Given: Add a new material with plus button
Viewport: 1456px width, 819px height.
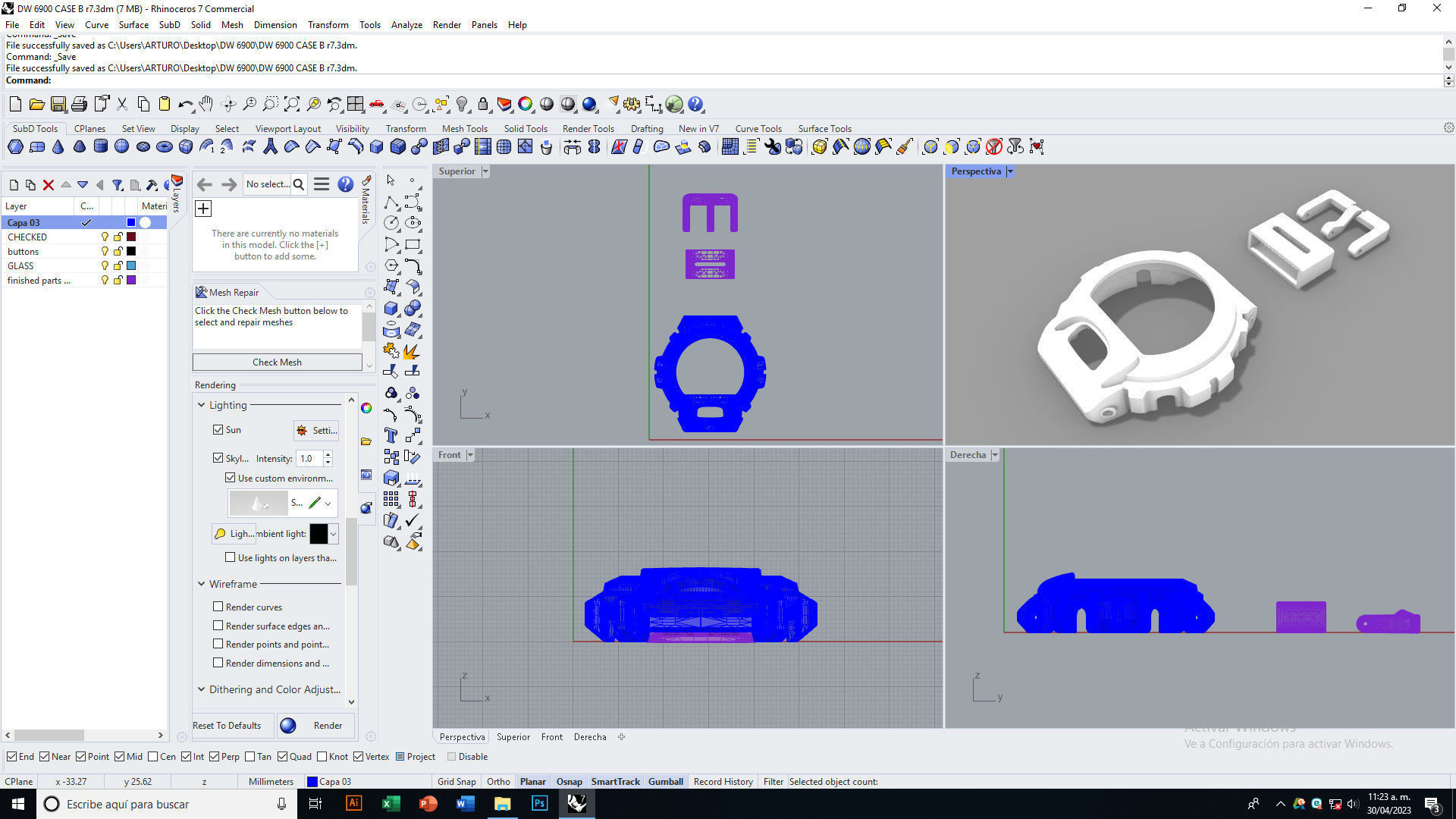Looking at the screenshot, I should coord(203,209).
